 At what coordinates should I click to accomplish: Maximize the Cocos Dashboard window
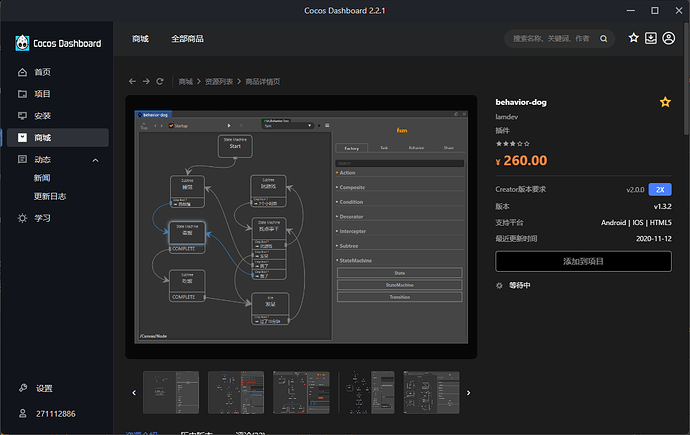655,11
